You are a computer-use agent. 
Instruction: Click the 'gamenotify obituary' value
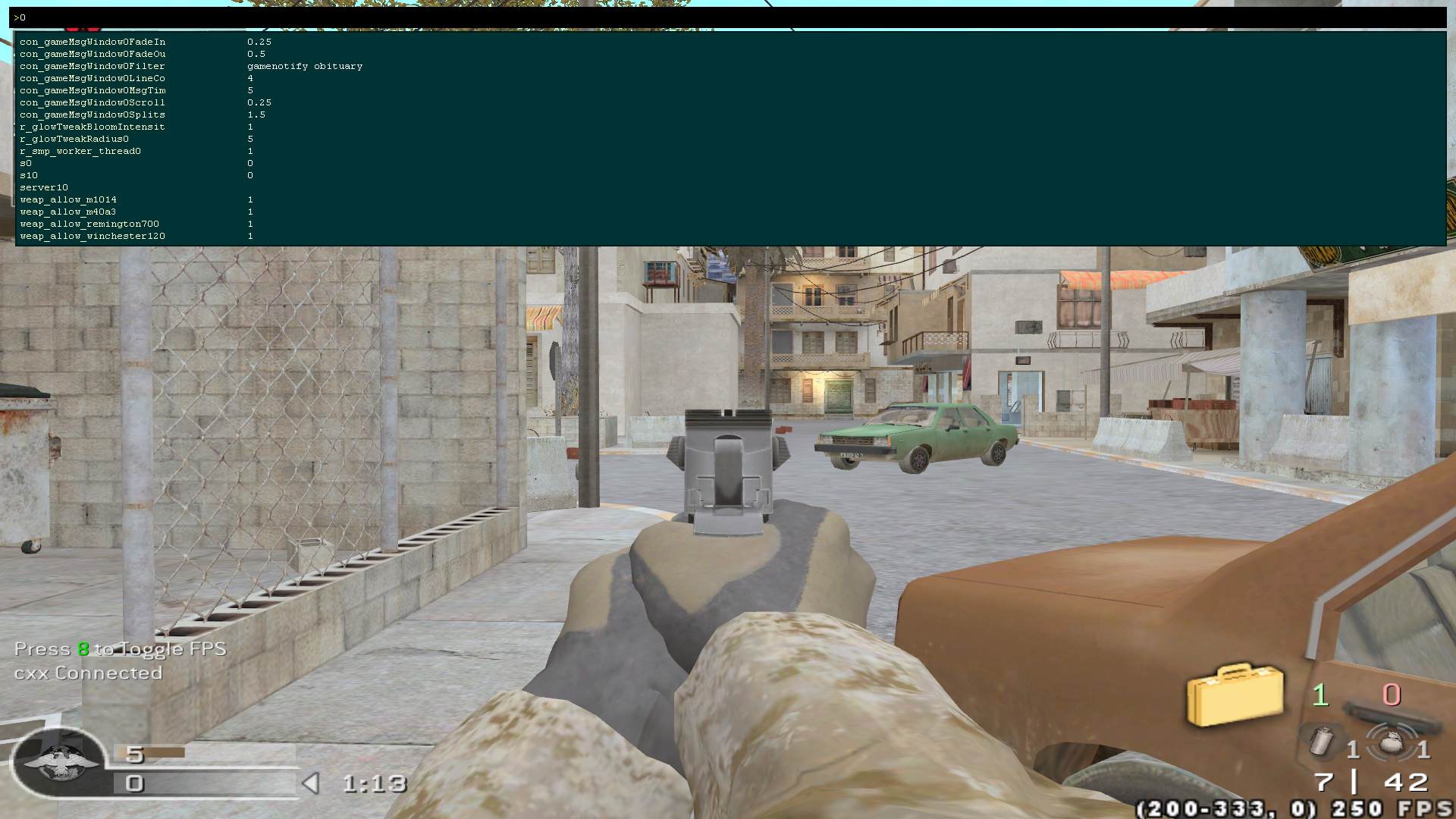(305, 66)
